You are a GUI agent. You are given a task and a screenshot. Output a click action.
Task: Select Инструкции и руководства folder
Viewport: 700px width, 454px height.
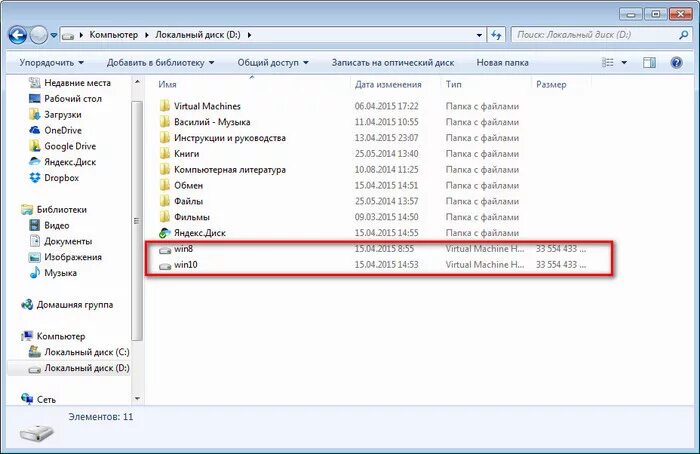pos(229,138)
